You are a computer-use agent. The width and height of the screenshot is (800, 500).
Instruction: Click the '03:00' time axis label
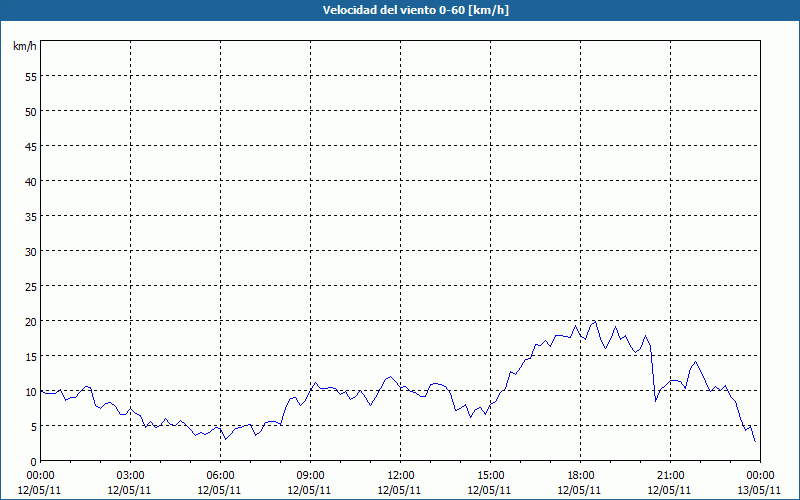[130, 476]
